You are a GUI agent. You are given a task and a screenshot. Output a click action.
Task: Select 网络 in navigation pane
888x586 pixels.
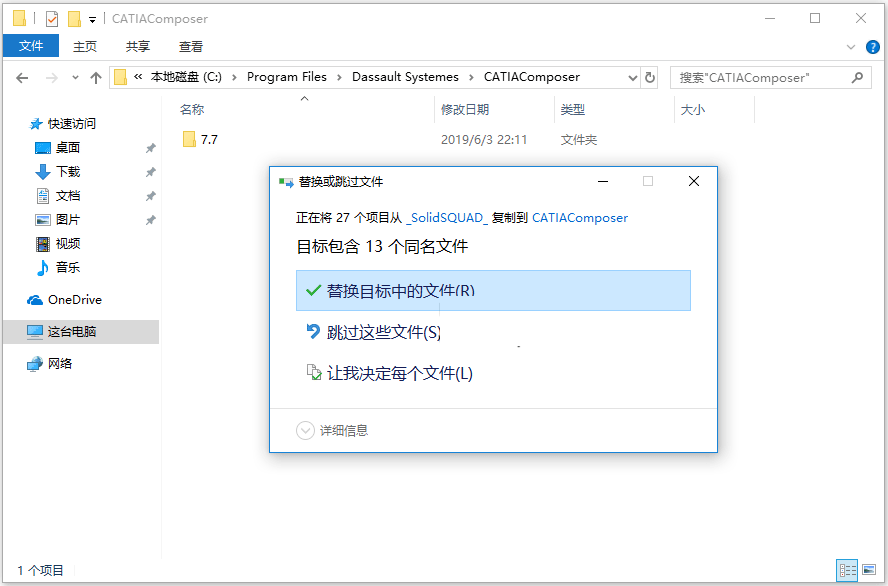tap(59, 363)
